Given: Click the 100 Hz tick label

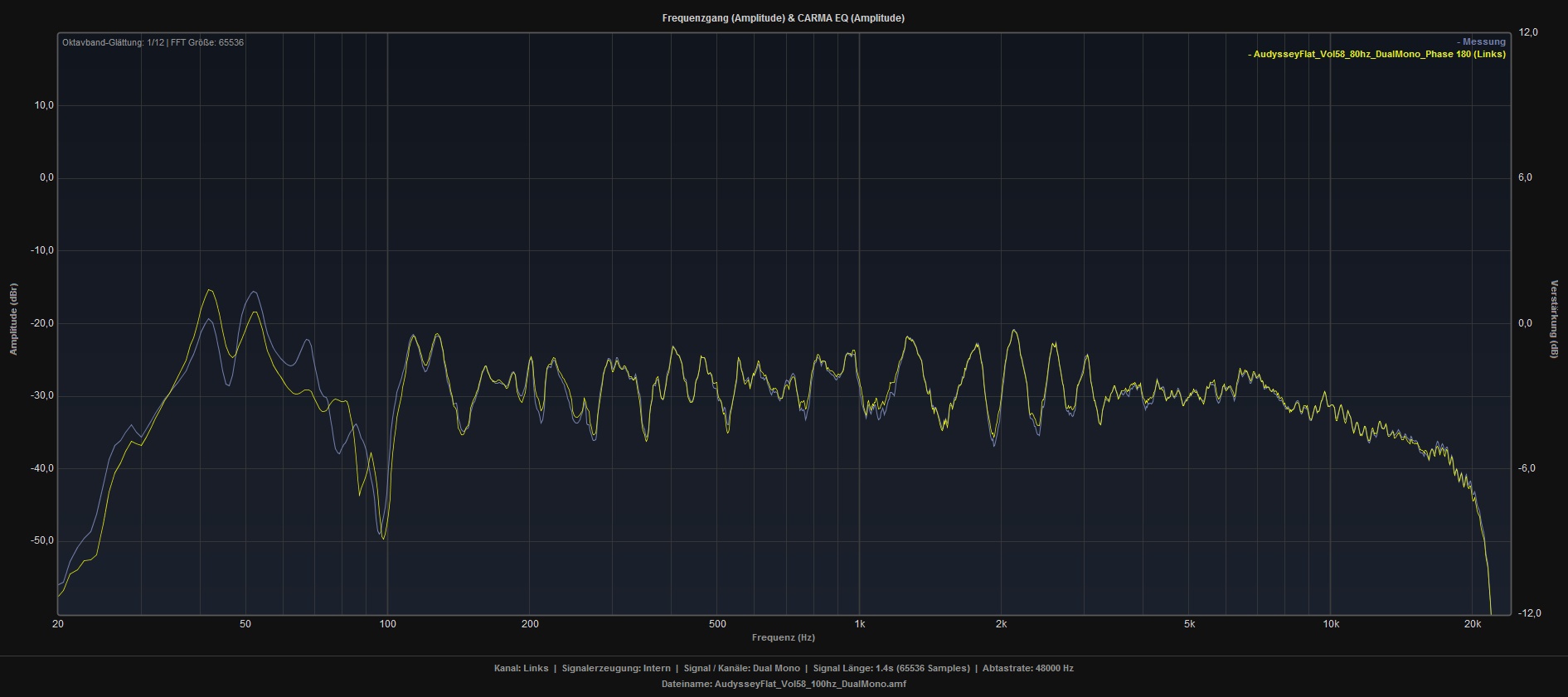Looking at the screenshot, I should tap(387, 624).
